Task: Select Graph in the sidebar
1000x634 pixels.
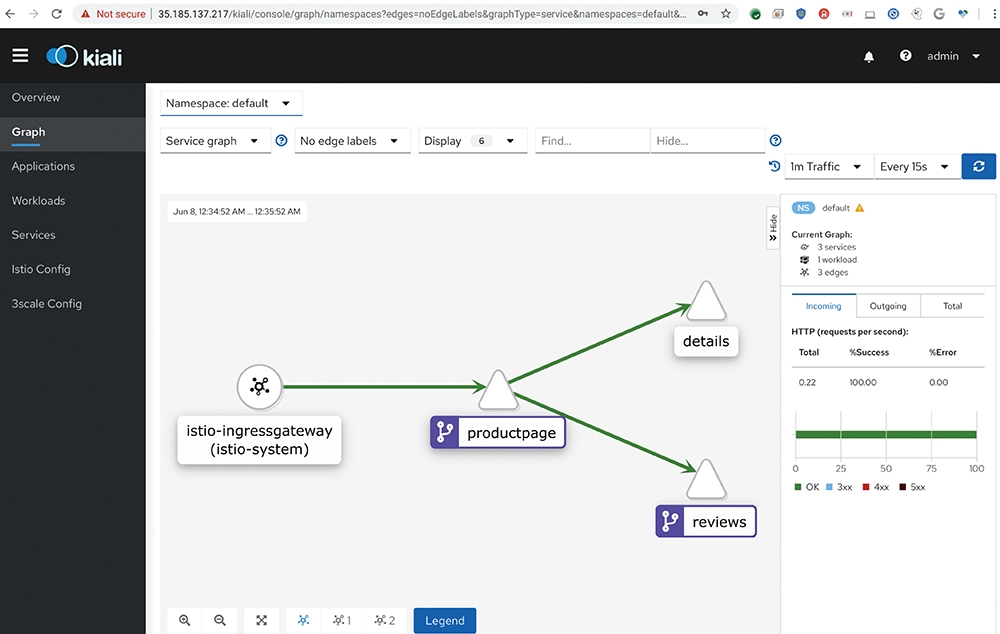Action: click(29, 132)
